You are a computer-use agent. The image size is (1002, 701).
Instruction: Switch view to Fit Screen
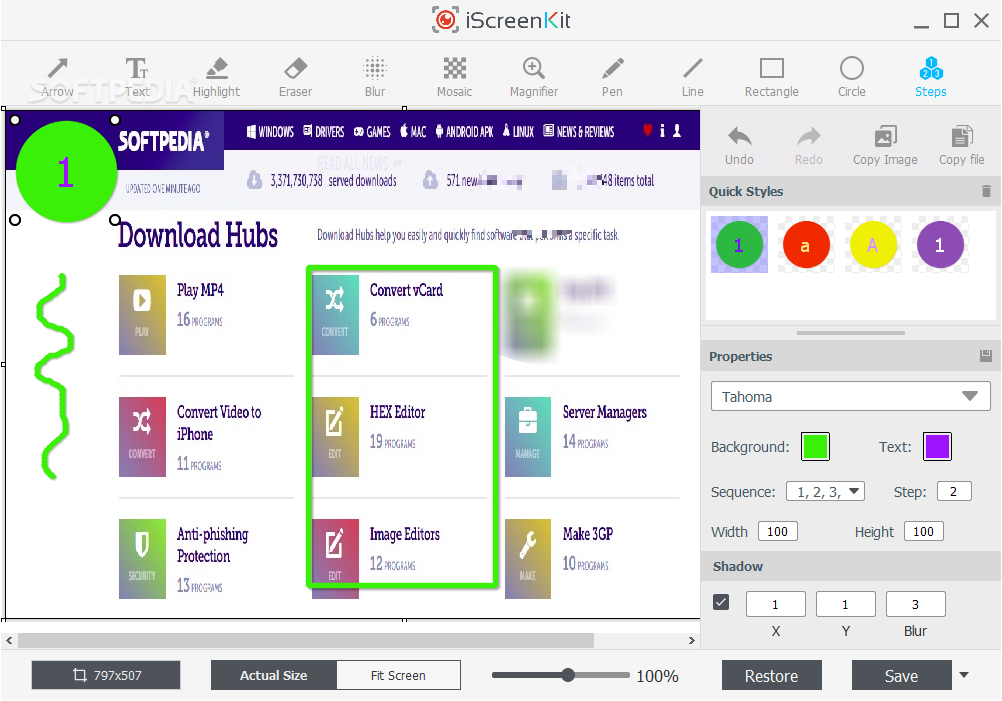(x=398, y=675)
